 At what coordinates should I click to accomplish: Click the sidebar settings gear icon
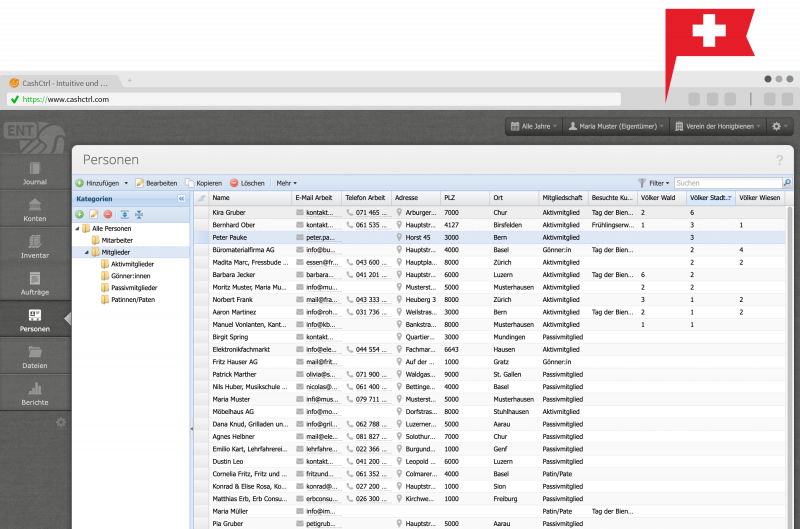pos(61,422)
